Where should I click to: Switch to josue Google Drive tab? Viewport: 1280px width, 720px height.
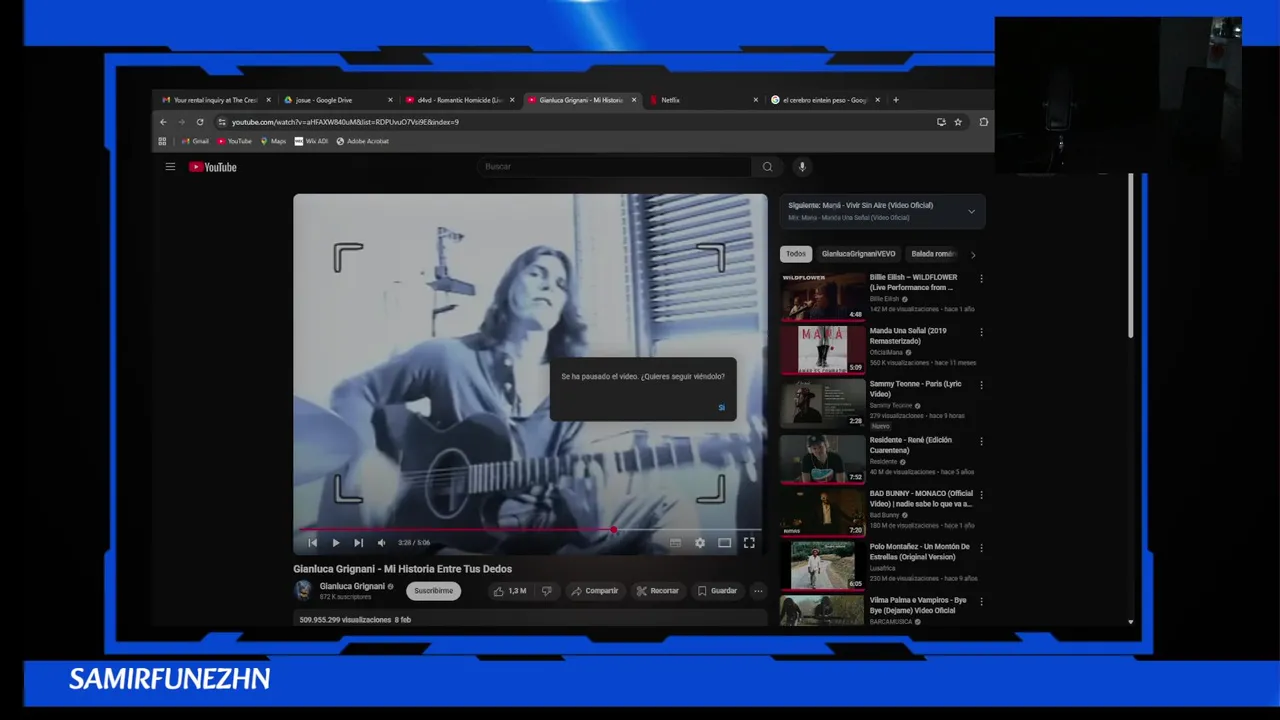337,100
